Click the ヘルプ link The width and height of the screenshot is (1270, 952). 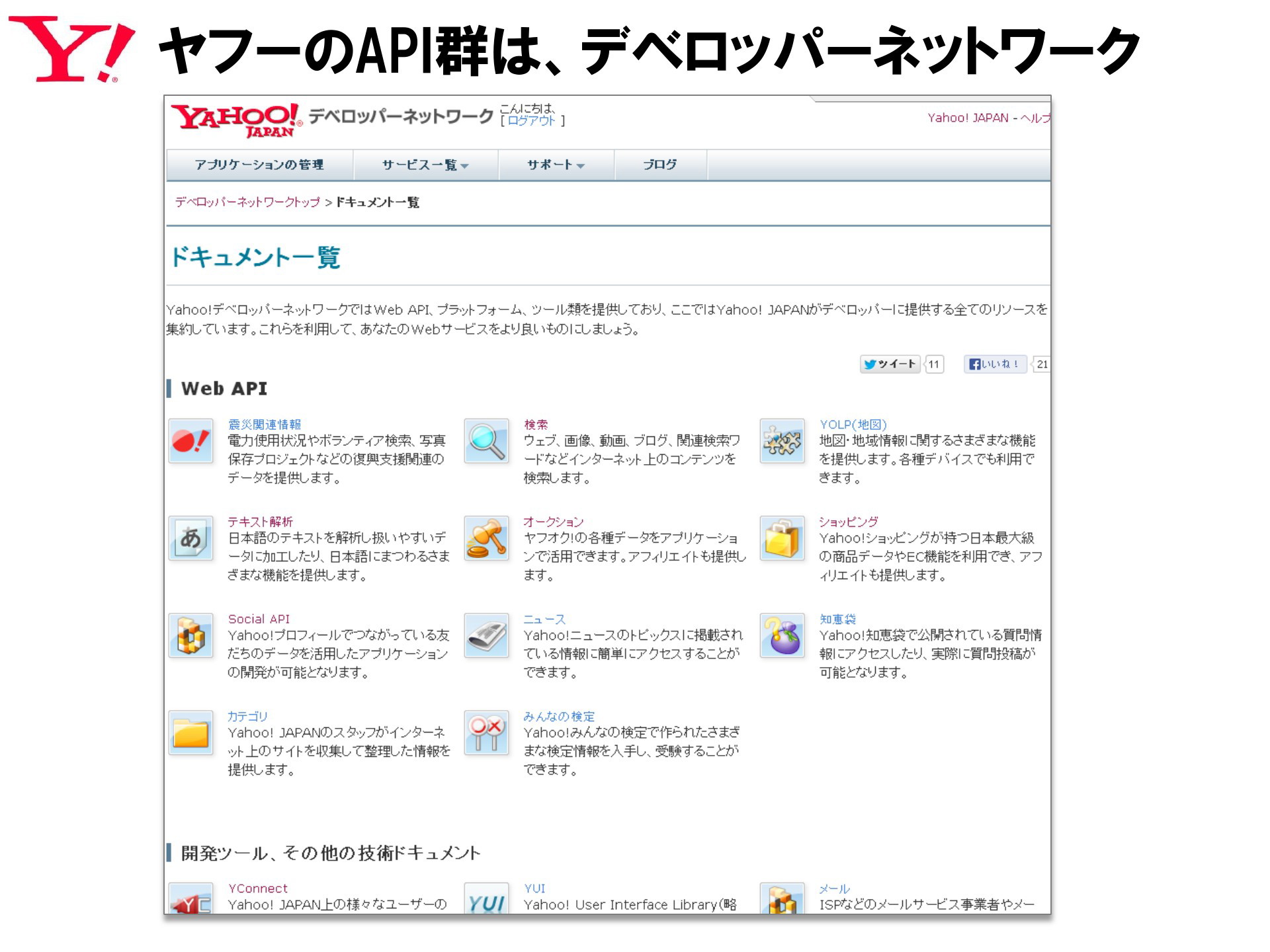[1035, 118]
